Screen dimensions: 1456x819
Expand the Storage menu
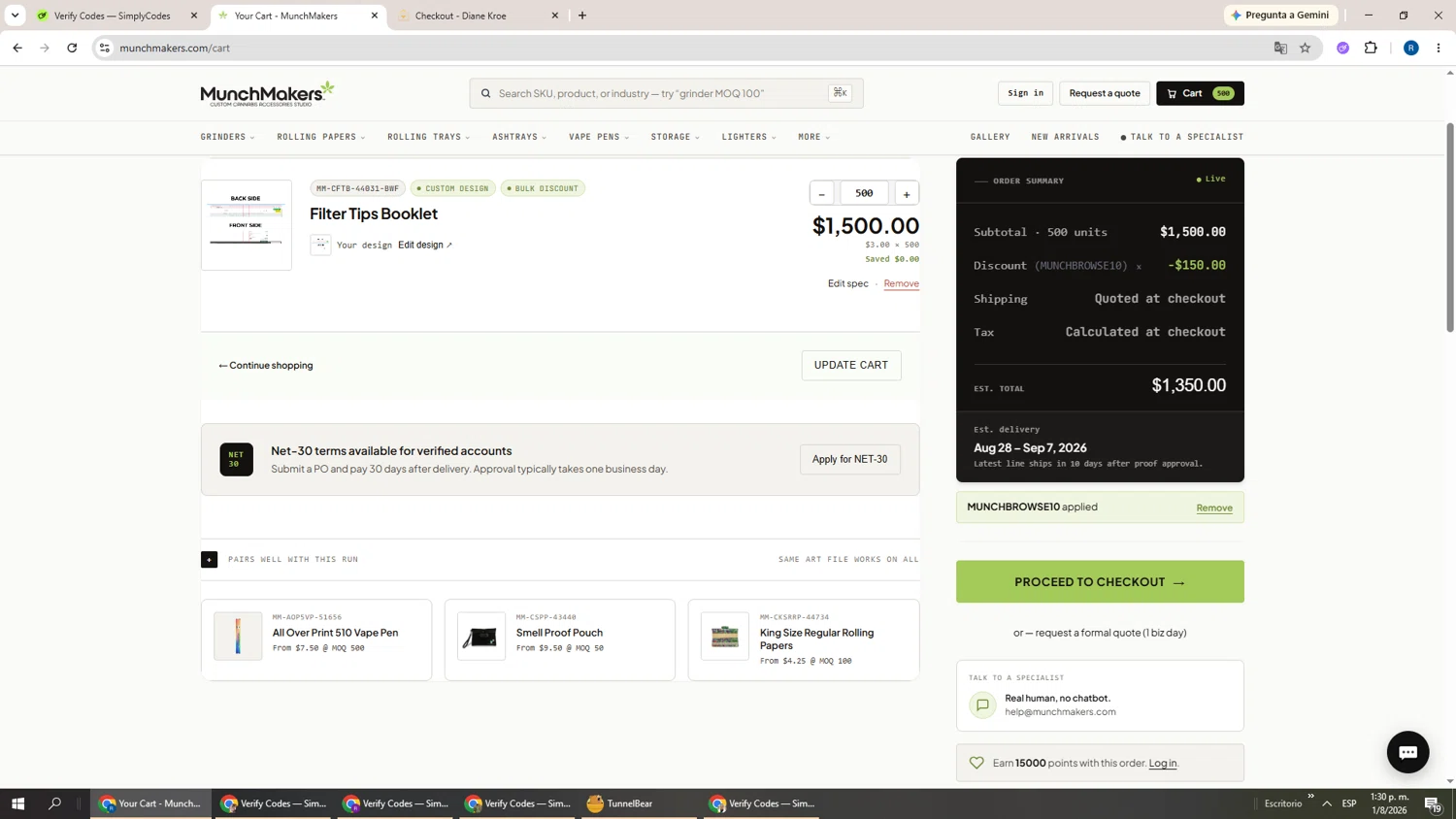675,137
